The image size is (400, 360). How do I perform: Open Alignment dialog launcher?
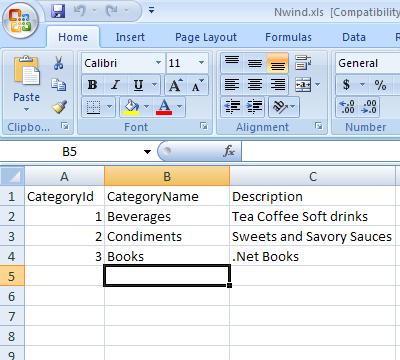319,126
